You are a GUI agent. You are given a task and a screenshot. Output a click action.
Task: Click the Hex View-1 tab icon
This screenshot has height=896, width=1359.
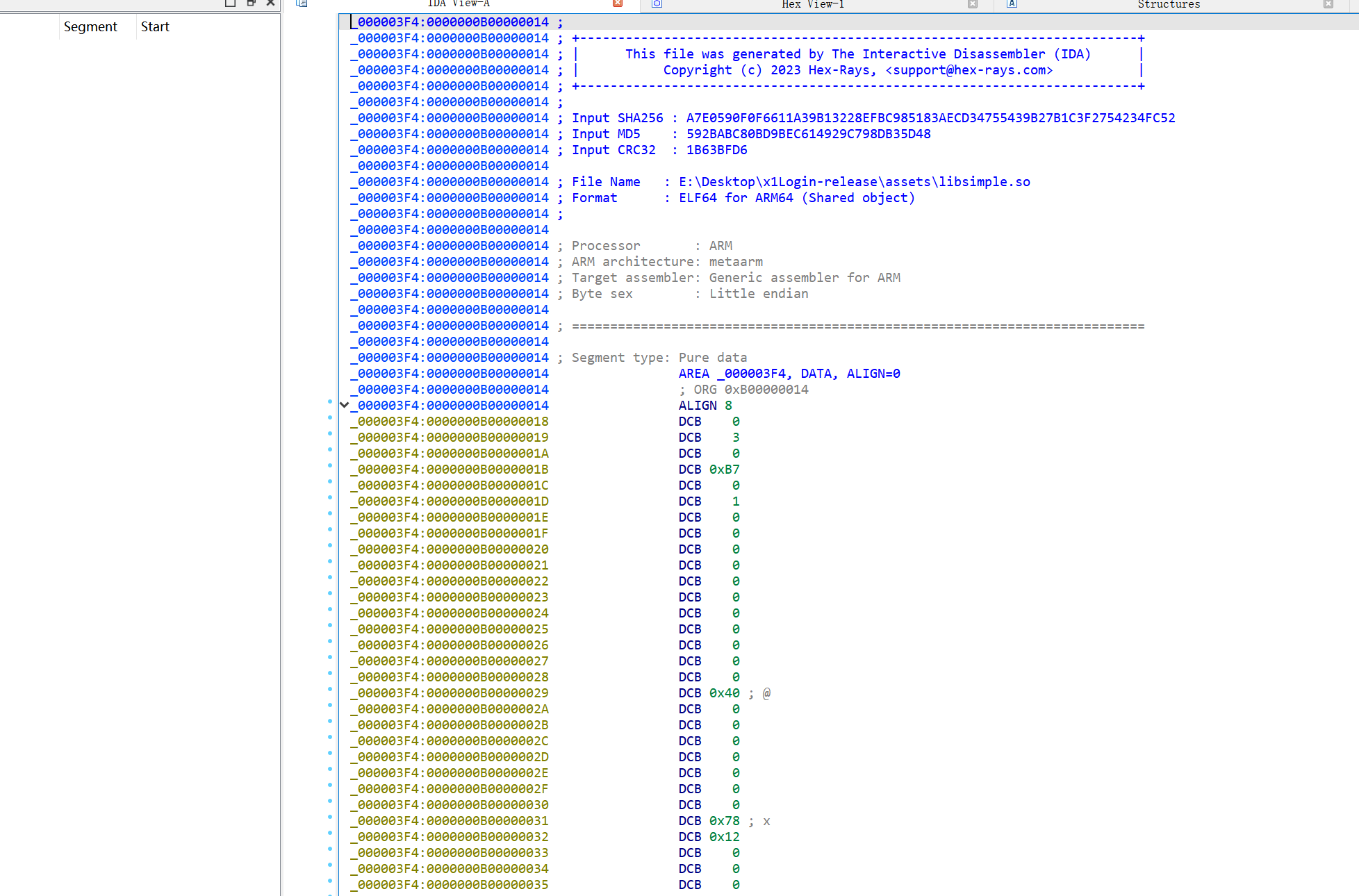click(x=657, y=3)
